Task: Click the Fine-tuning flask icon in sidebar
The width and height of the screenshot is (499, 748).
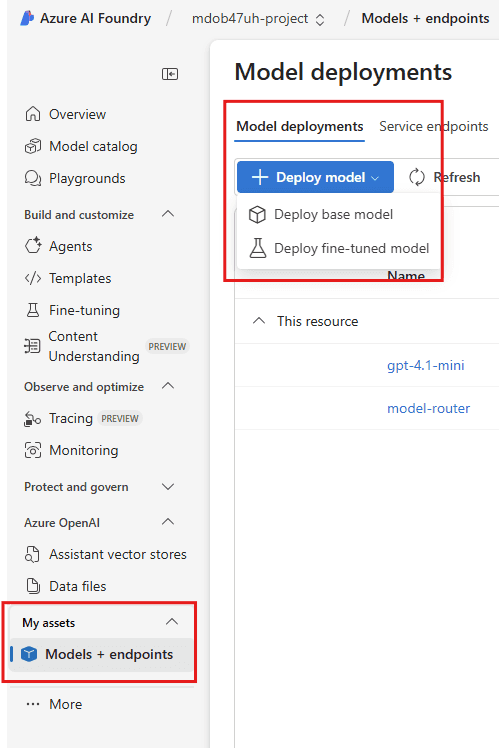Action: [32, 310]
